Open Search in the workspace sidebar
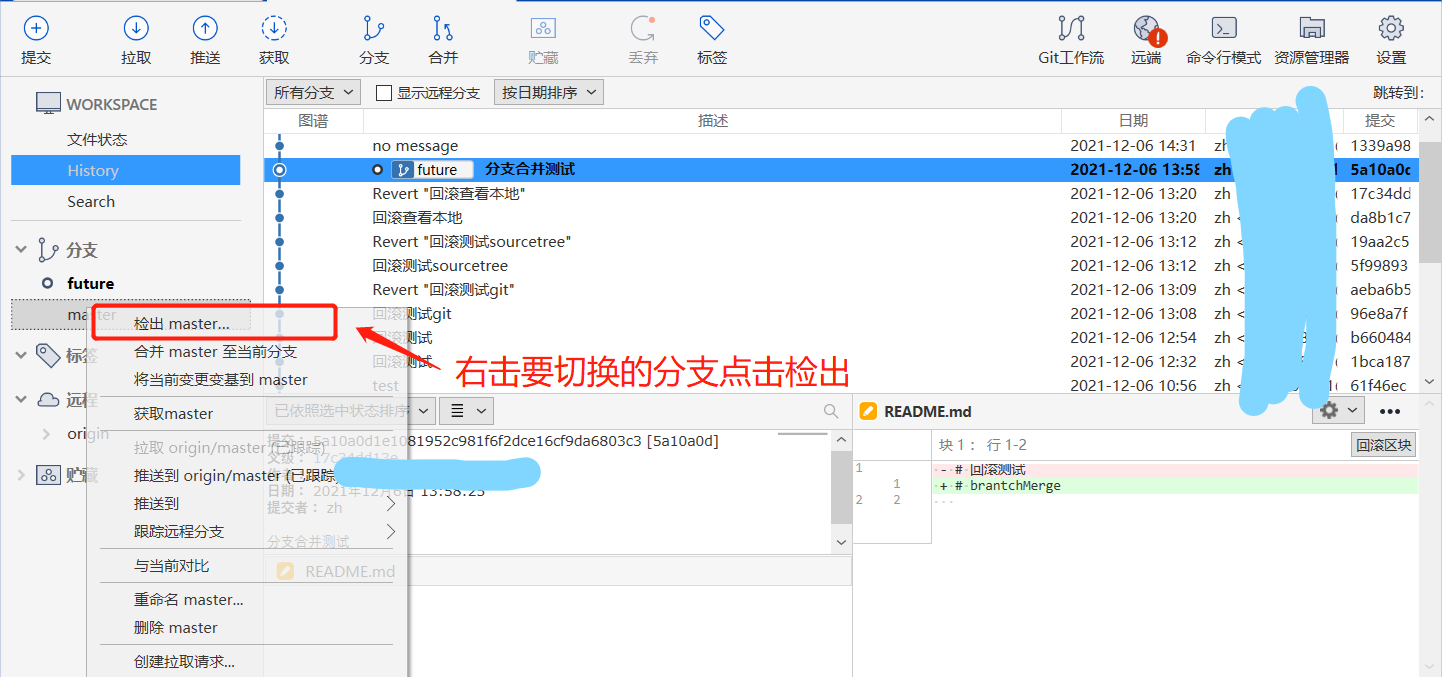The image size is (1442, 677). pos(91,201)
